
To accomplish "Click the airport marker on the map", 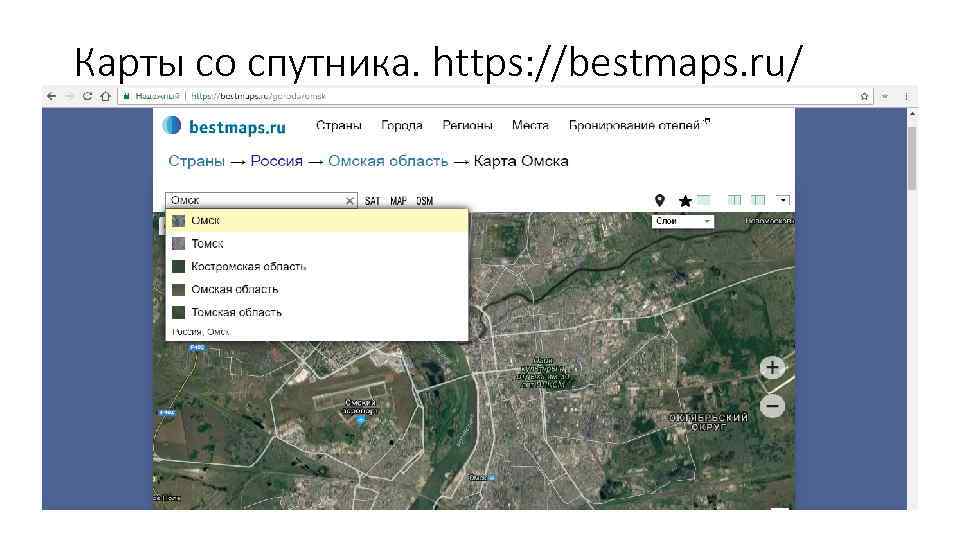I will (x=361, y=420).
